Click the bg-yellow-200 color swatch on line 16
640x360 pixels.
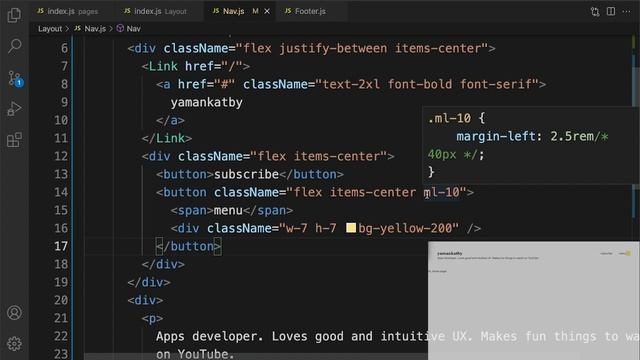[x=351, y=228]
